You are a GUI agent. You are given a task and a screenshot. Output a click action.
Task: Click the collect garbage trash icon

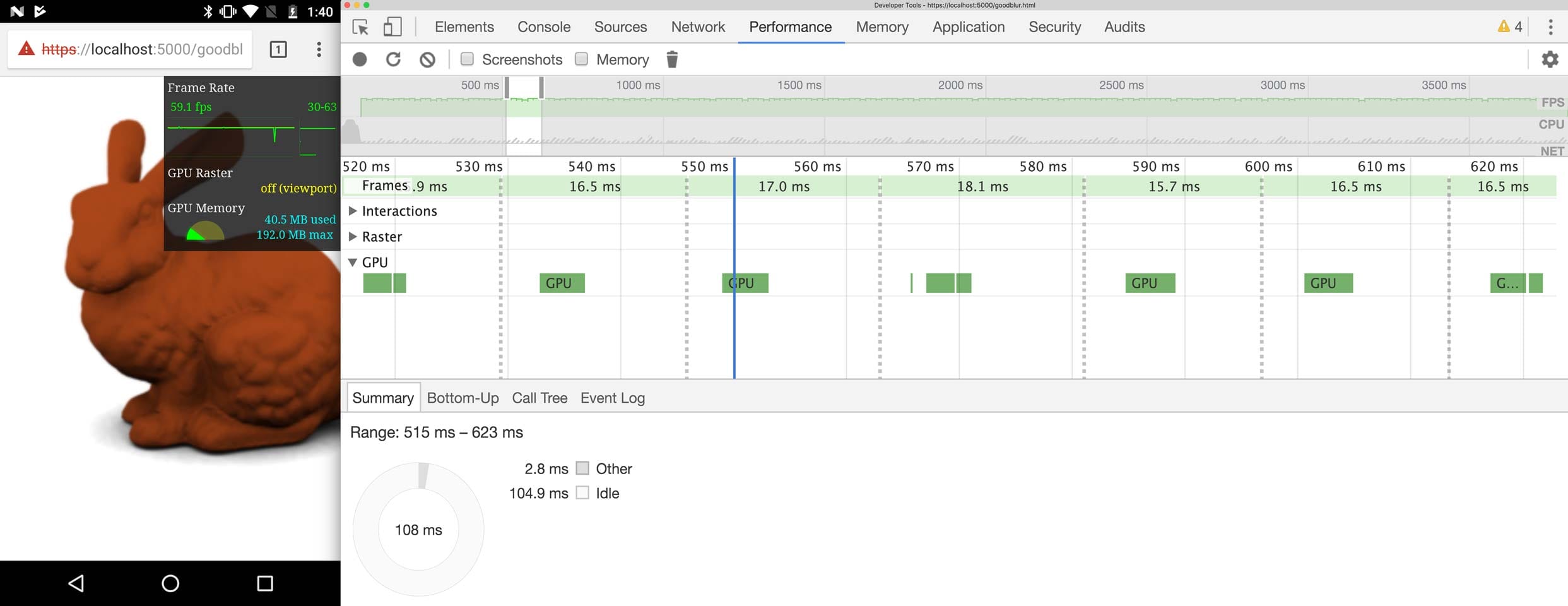[x=672, y=59]
